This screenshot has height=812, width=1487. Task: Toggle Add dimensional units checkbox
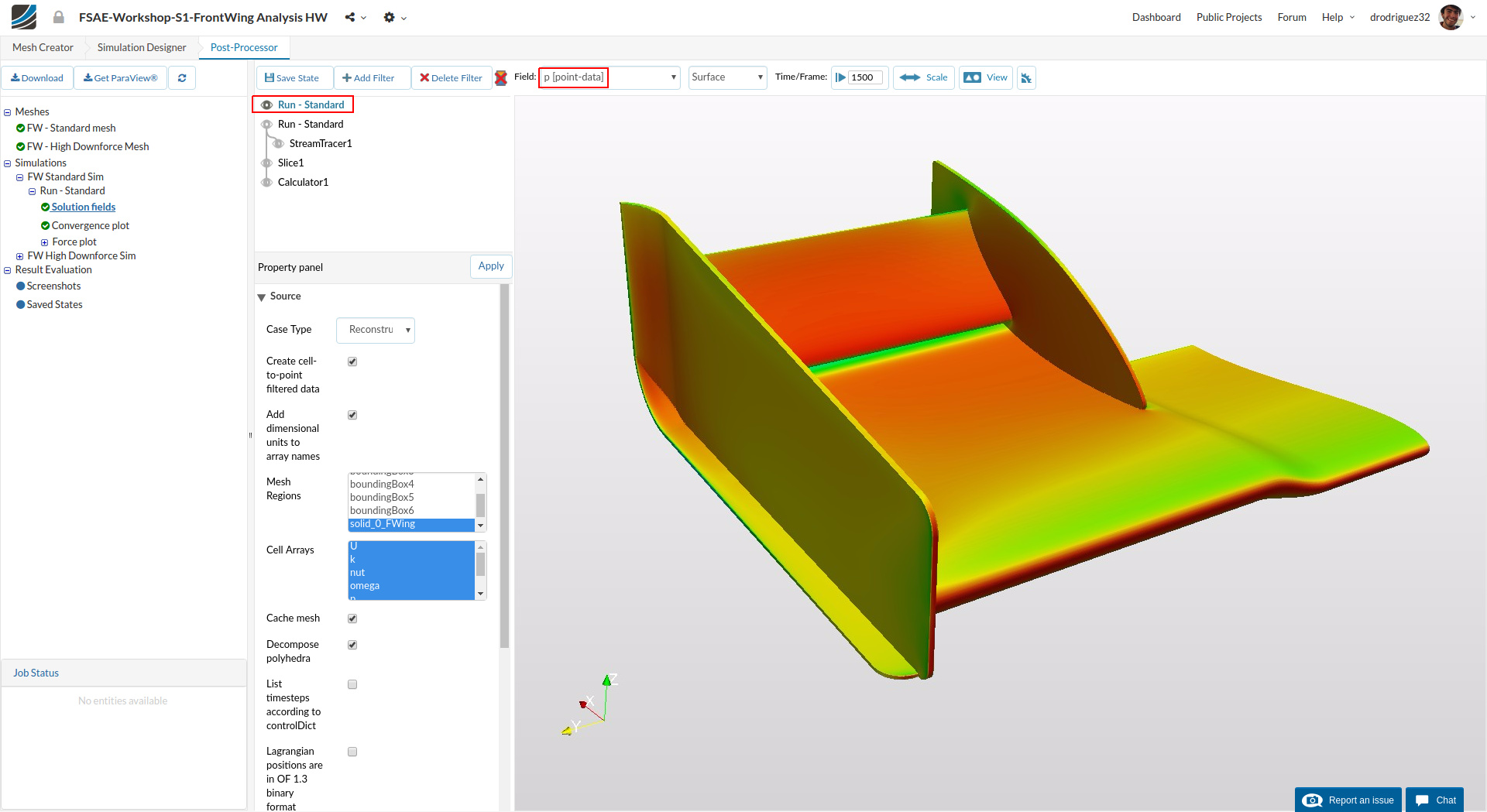pos(352,415)
